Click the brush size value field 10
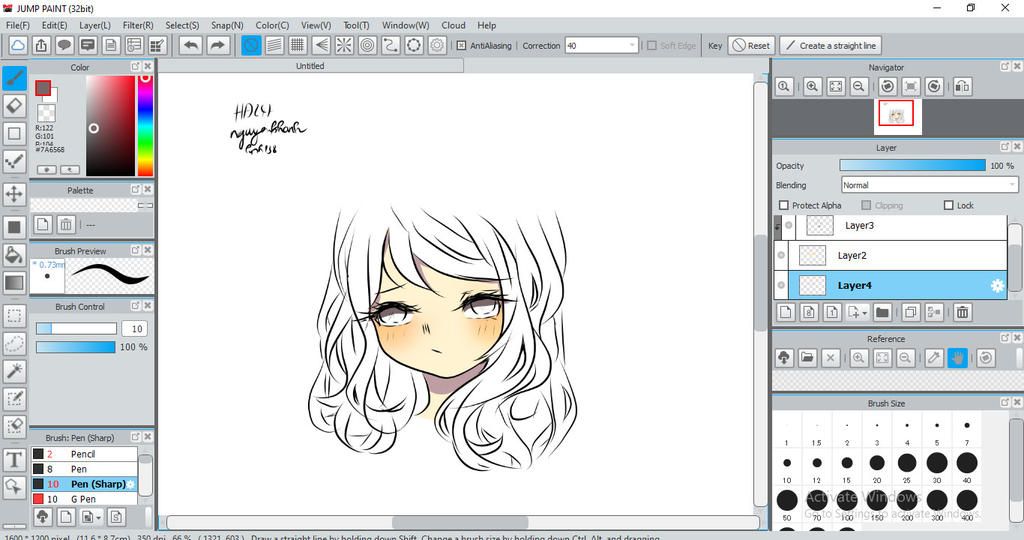 tap(135, 328)
